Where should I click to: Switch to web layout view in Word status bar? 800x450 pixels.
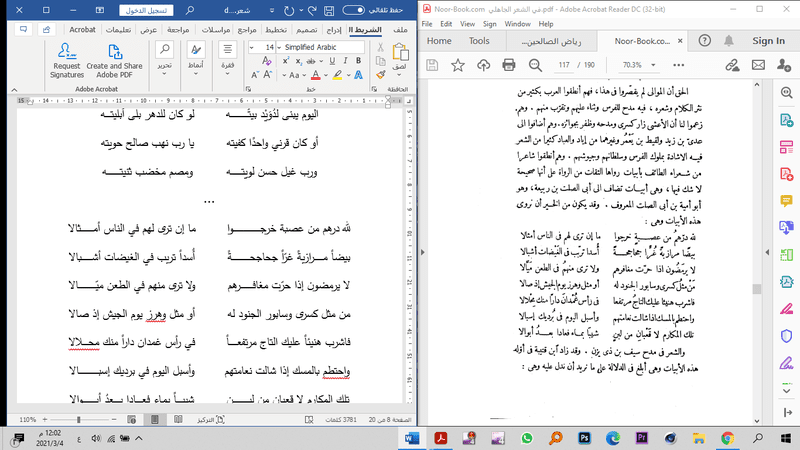pyautogui.click(x=132, y=419)
